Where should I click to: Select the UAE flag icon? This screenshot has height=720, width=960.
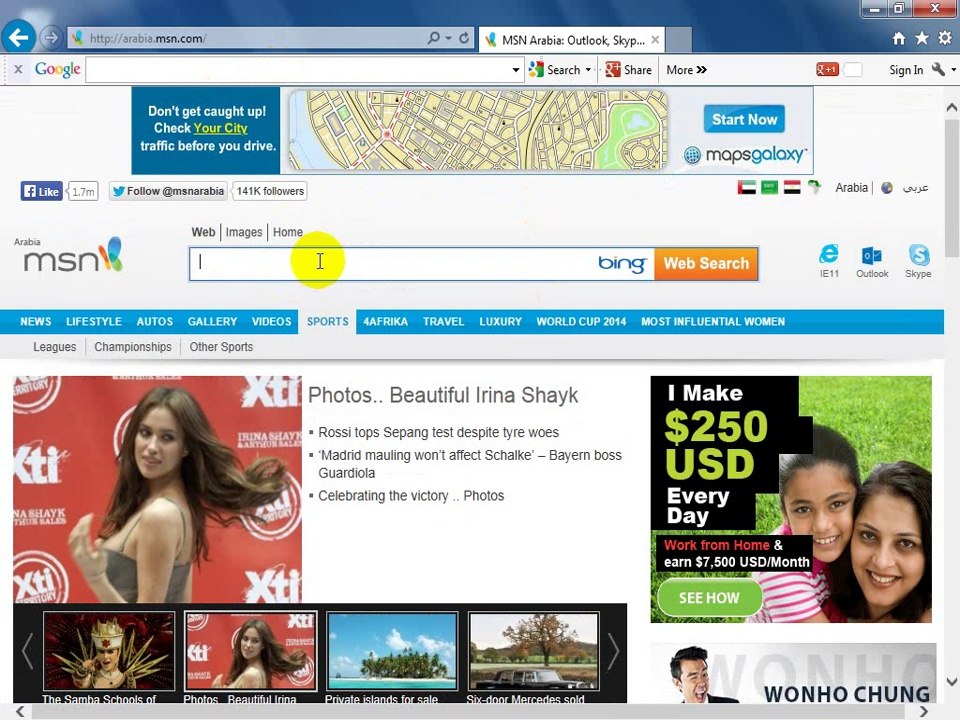click(746, 187)
